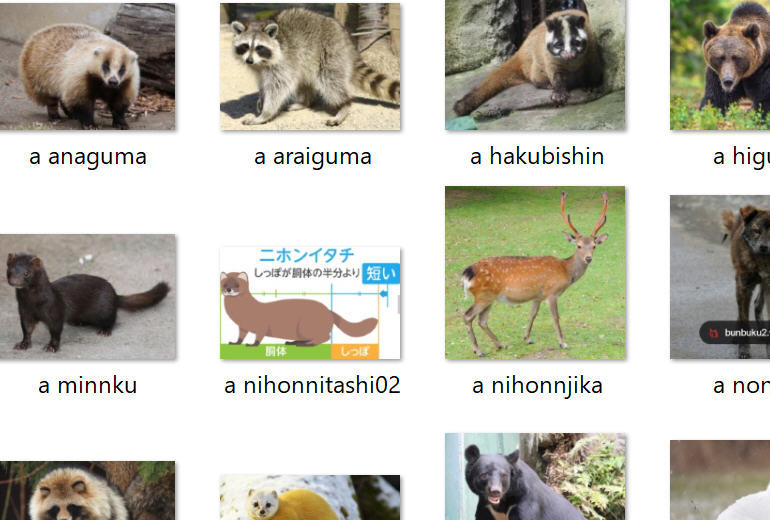The width and height of the screenshot is (770, 520).
Task: Select the dark minnku mink image
Action: click(87, 297)
